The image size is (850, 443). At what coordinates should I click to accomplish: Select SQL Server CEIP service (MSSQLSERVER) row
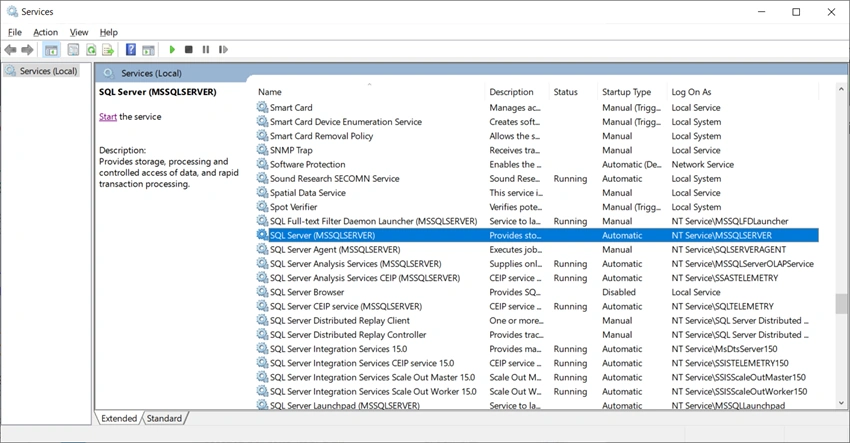click(x=537, y=306)
